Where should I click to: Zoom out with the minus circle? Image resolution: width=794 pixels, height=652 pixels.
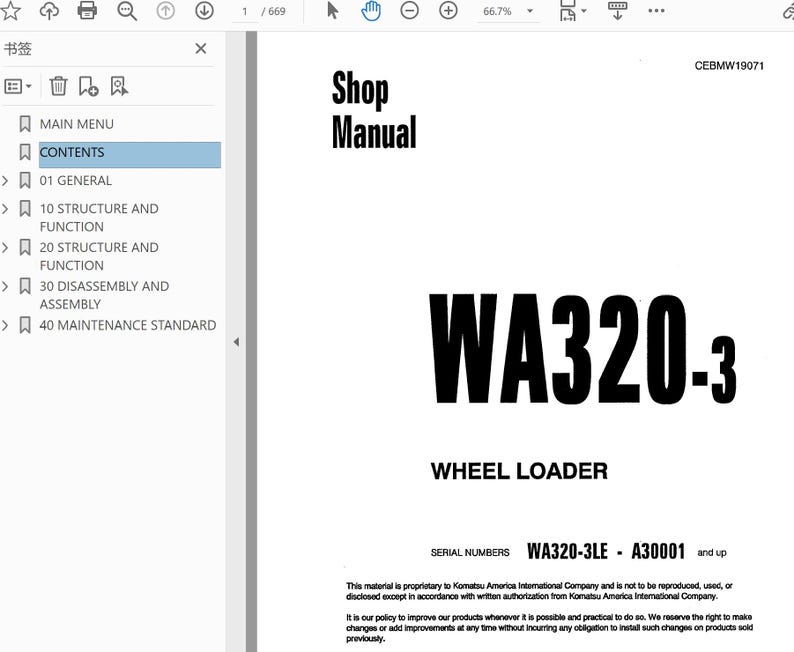tap(409, 11)
